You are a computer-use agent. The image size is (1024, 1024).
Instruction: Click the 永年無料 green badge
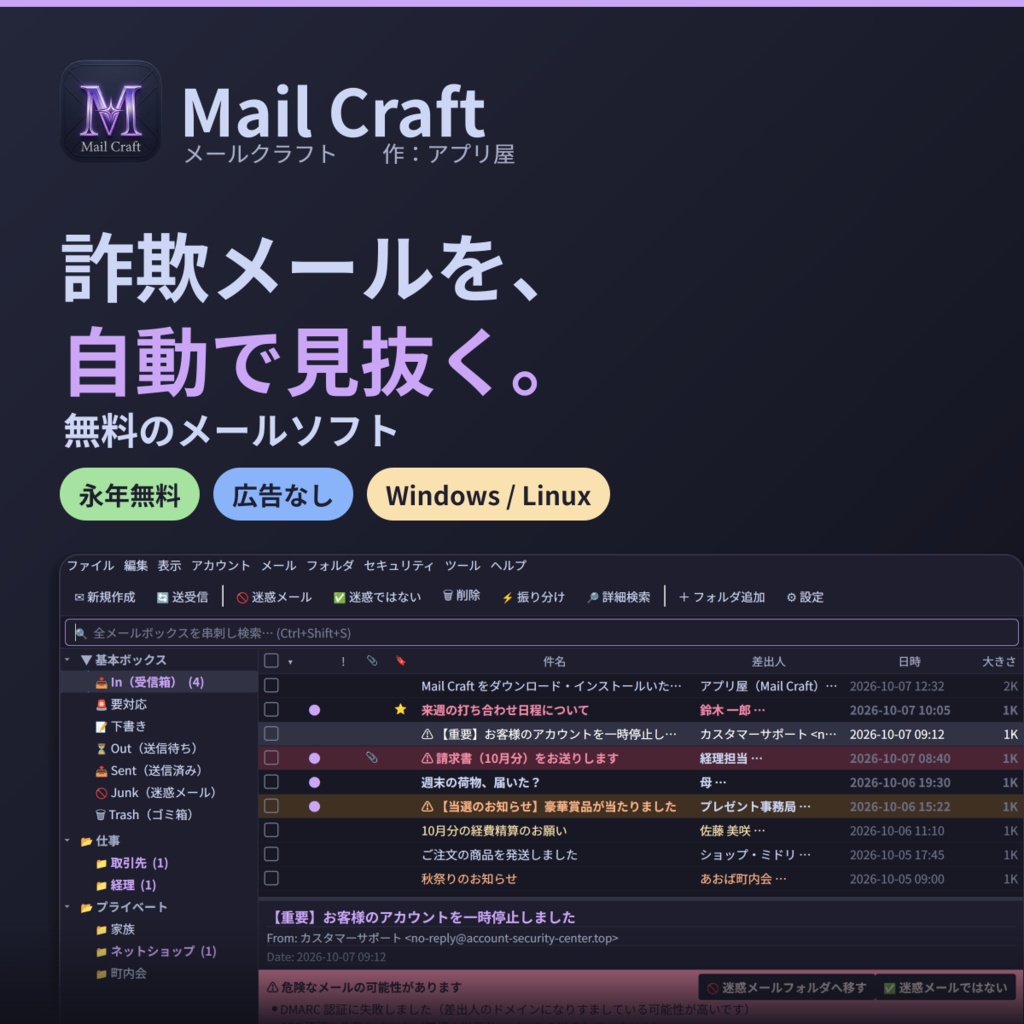pyautogui.click(x=129, y=494)
